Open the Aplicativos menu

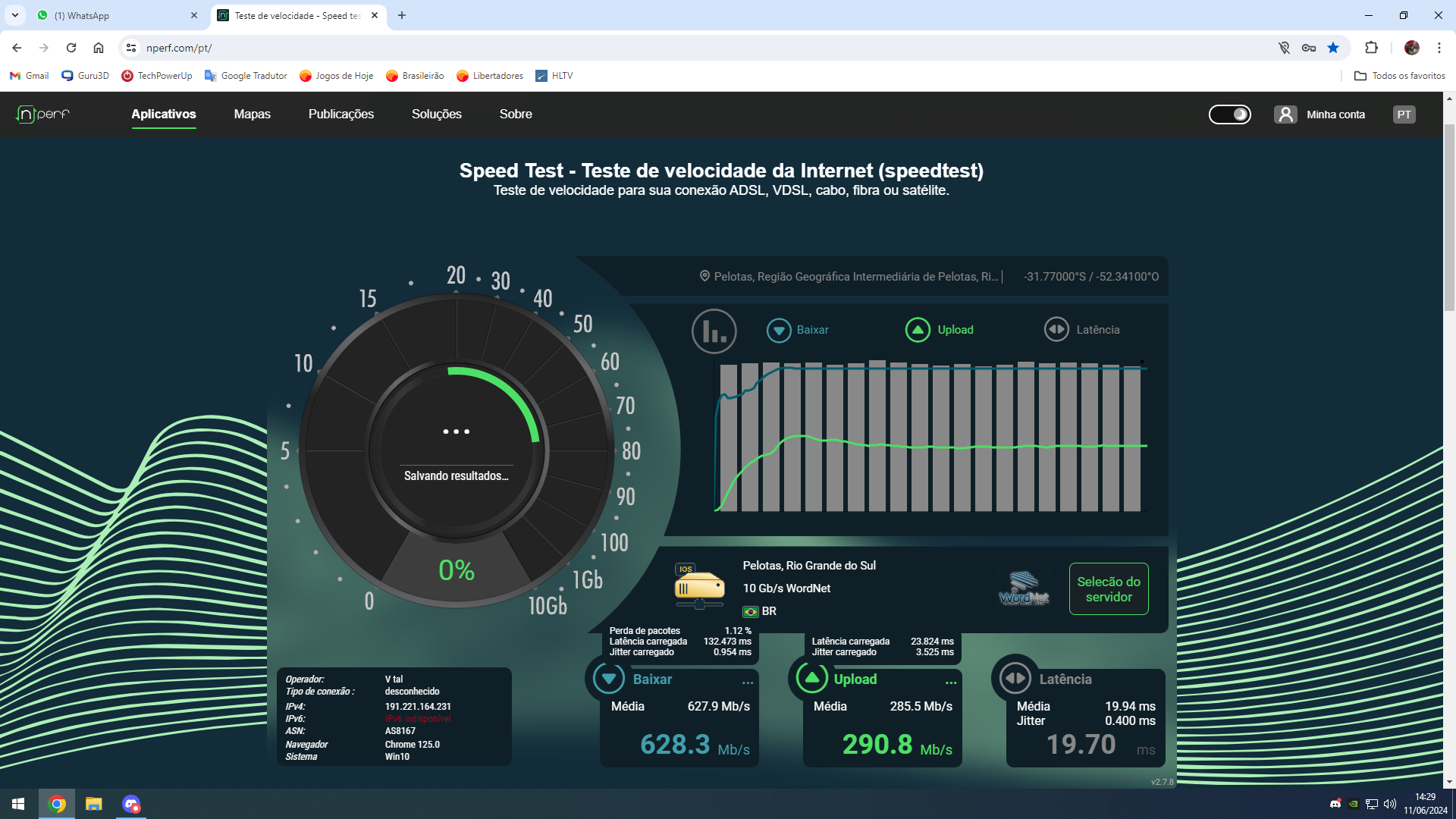pos(164,115)
